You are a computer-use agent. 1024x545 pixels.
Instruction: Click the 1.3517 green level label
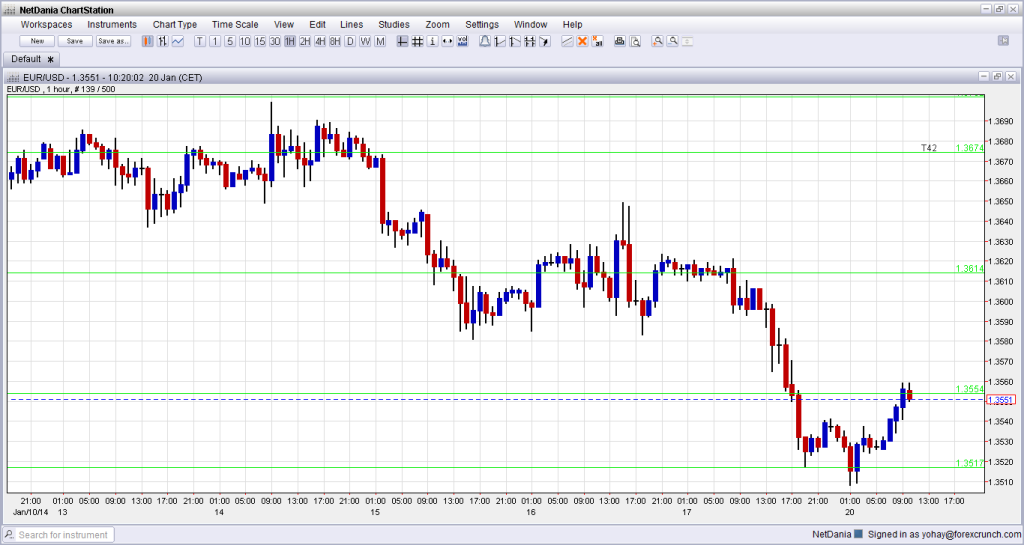pos(969,463)
